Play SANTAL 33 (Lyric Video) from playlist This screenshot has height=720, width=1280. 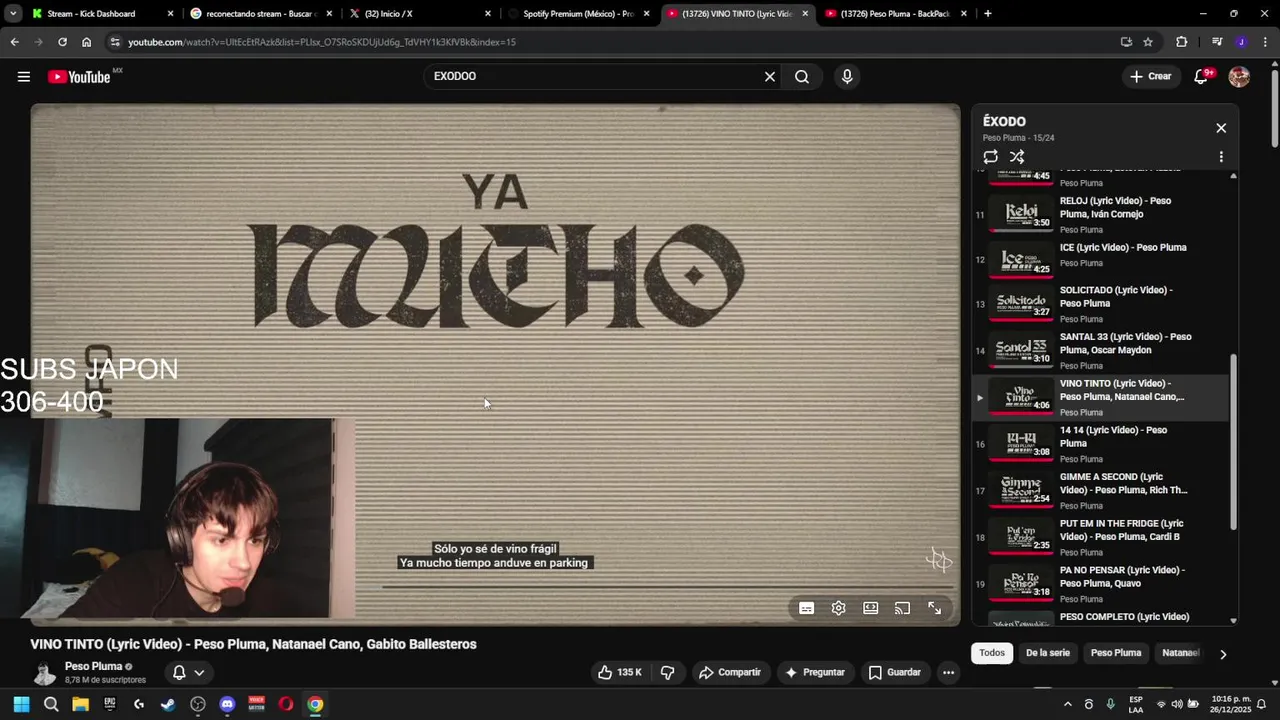coord(1100,350)
